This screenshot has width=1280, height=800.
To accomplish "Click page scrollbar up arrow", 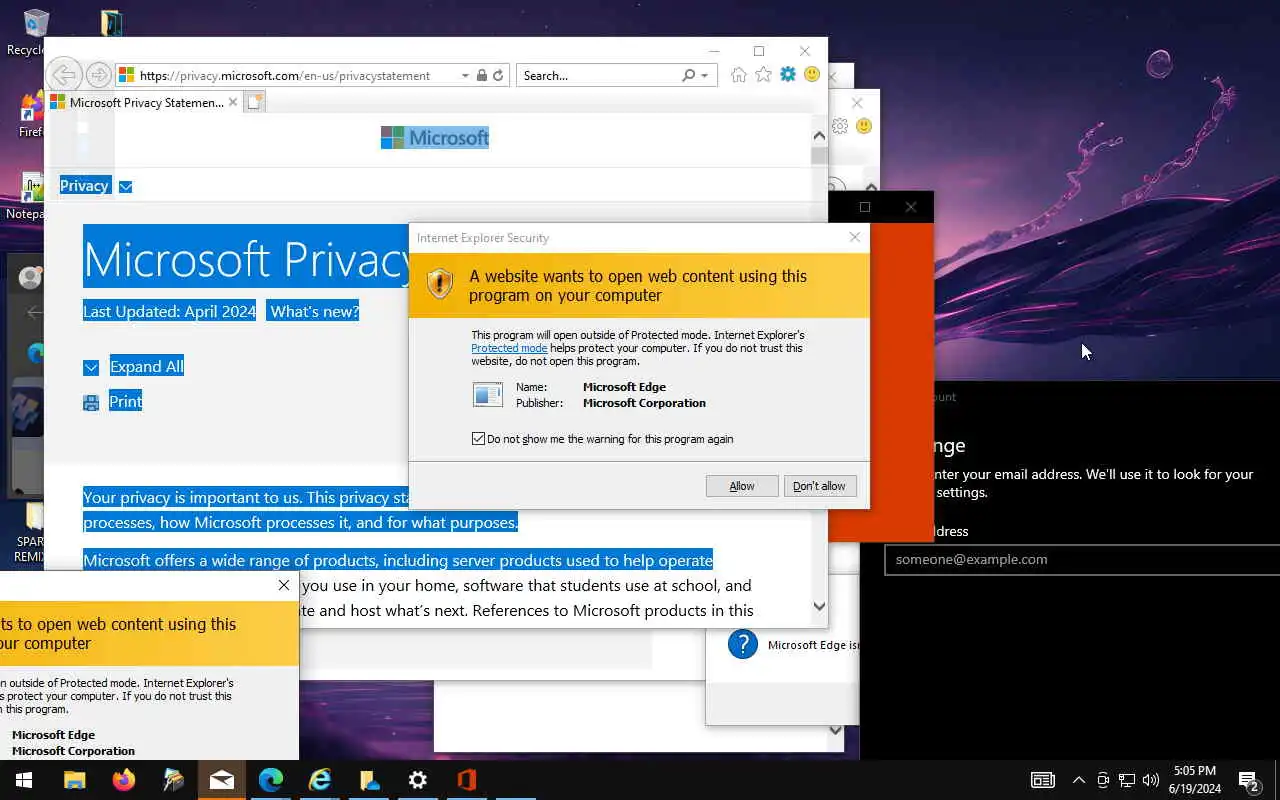I will coord(819,135).
